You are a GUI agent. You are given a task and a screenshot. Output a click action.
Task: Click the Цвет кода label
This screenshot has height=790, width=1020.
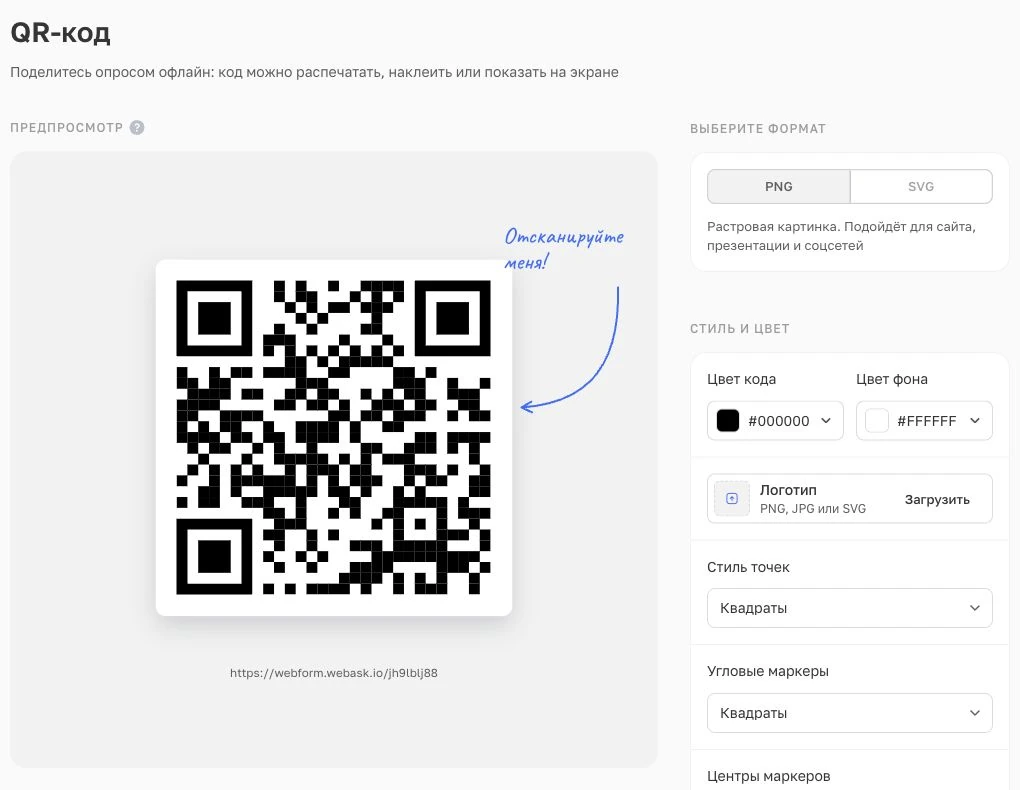(741, 379)
